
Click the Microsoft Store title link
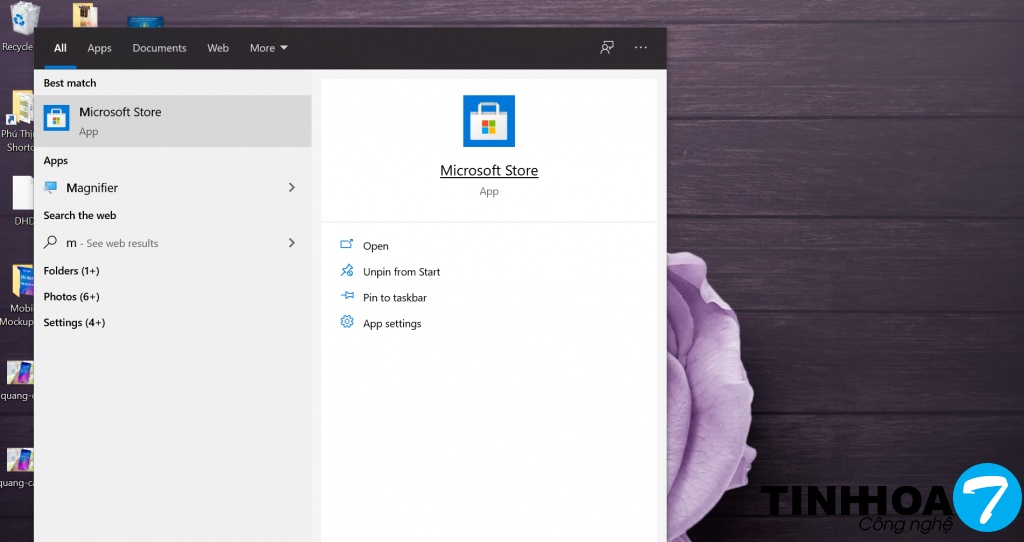coord(489,171)
